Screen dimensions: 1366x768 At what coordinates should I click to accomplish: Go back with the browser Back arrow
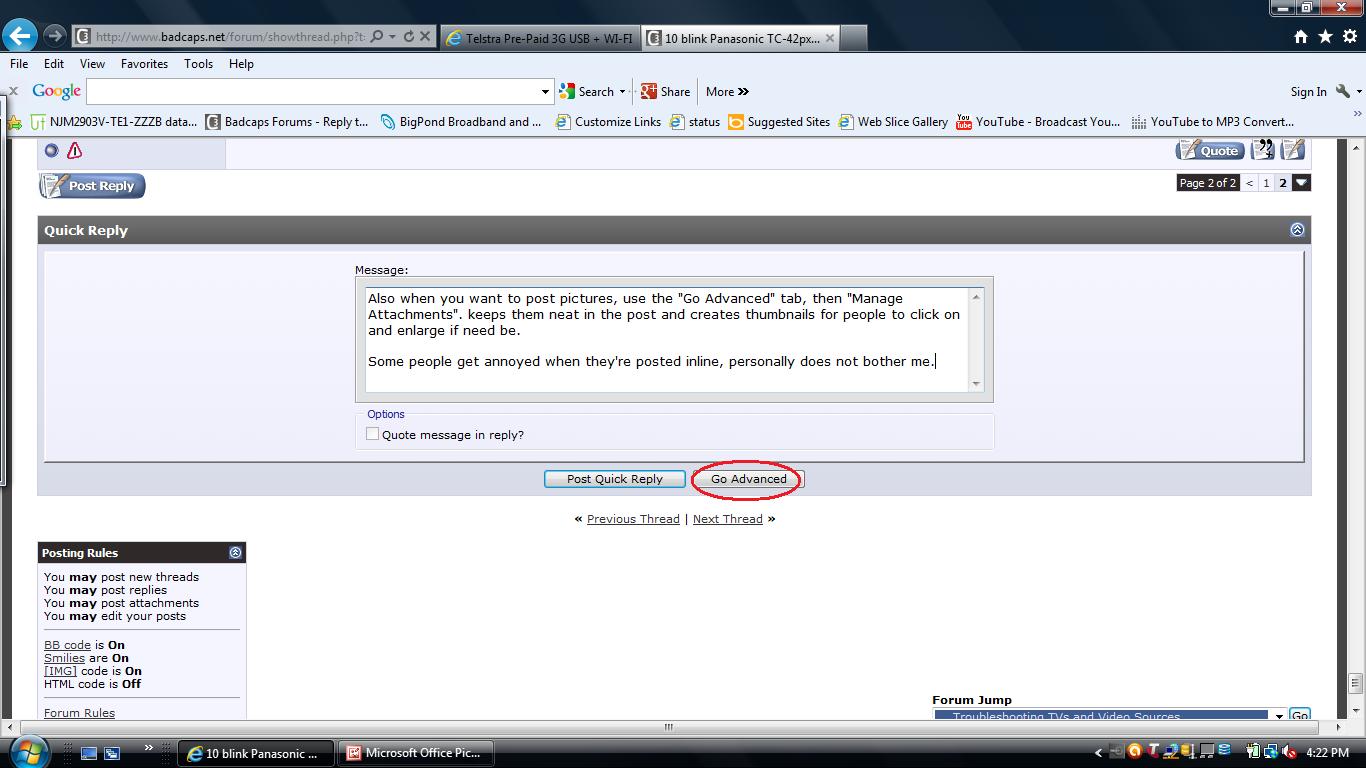[20, 37]
